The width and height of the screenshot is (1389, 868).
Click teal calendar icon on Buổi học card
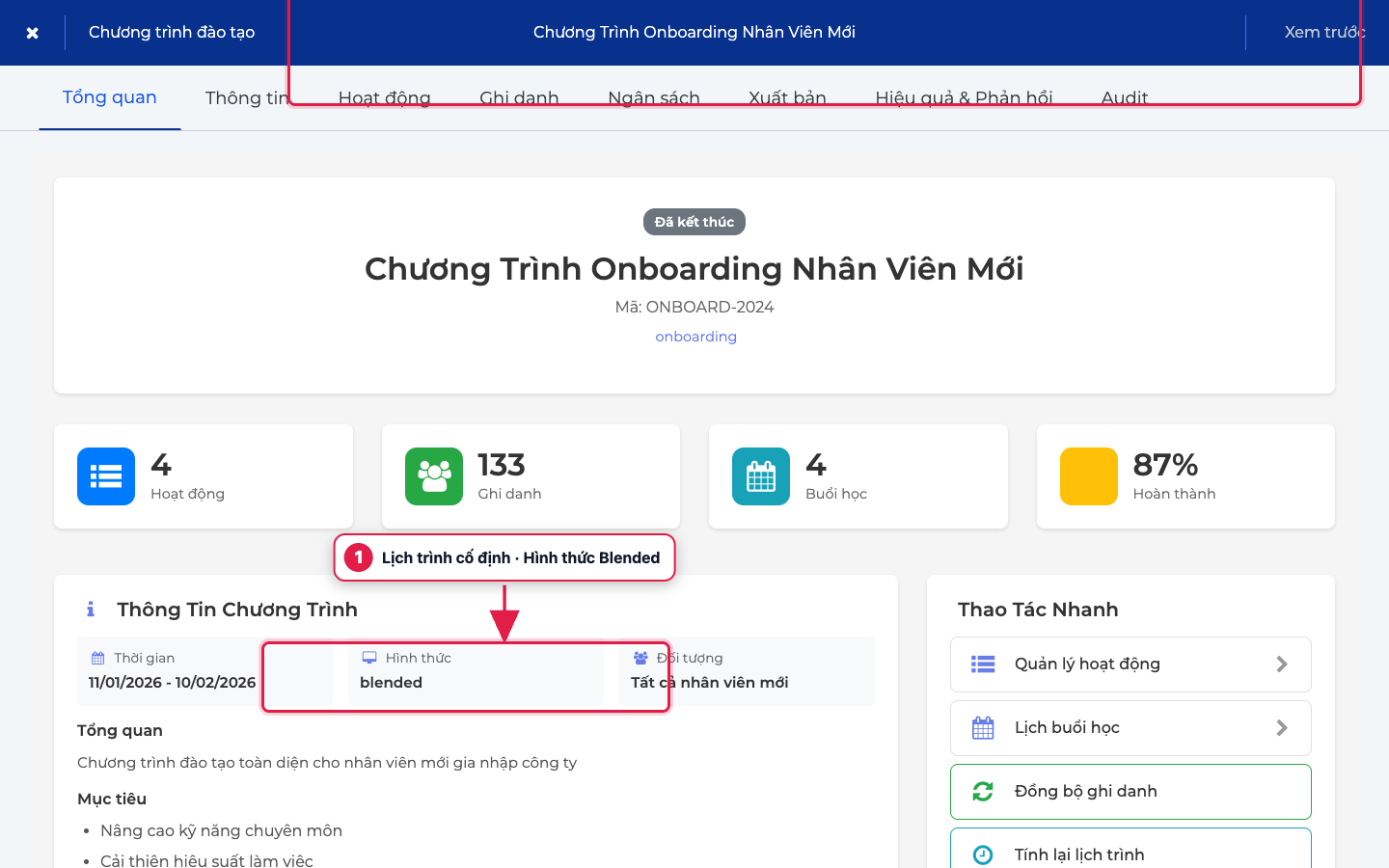[x=761, y=476]
